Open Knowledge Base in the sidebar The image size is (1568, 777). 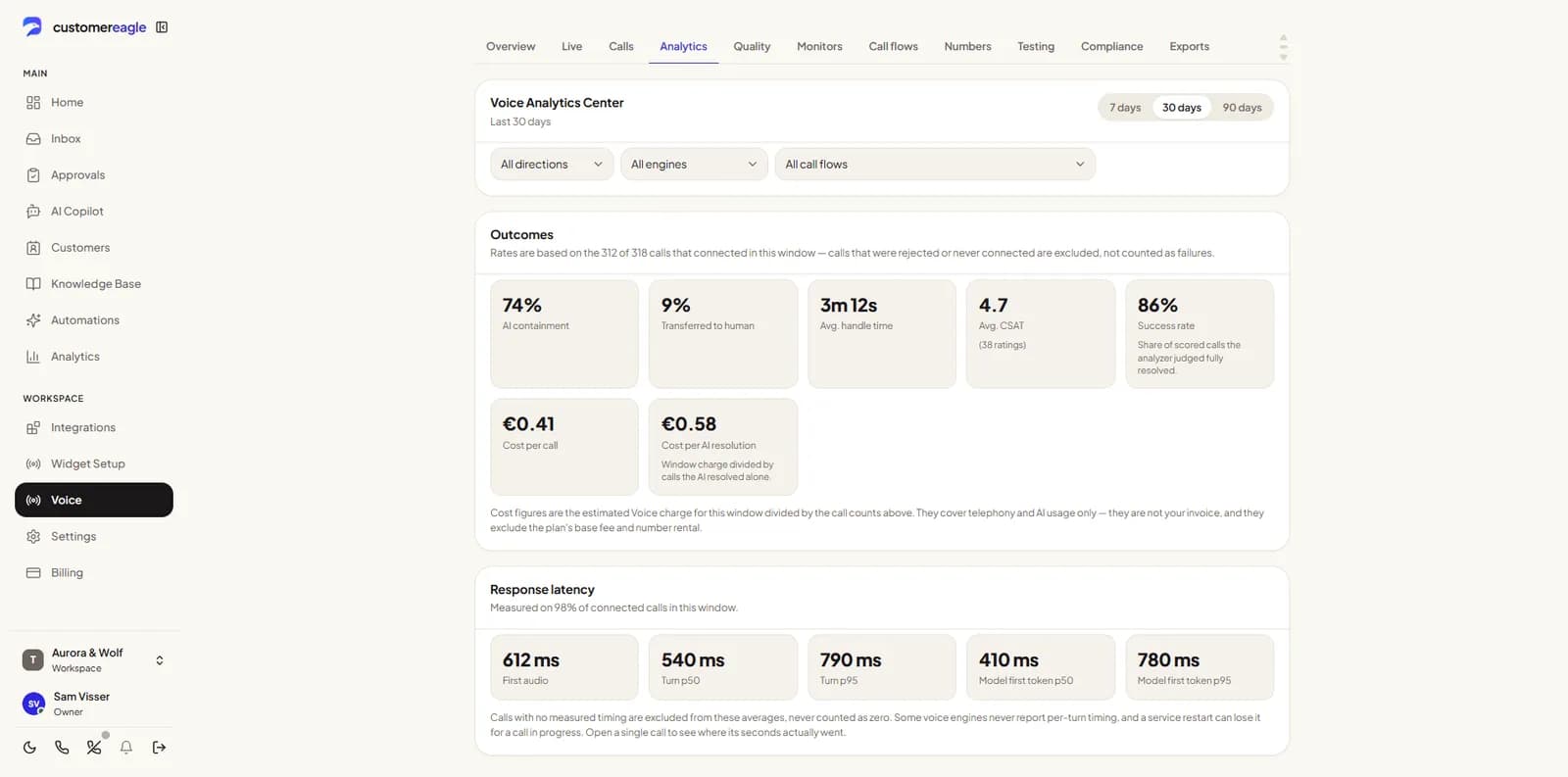point(94,283)
